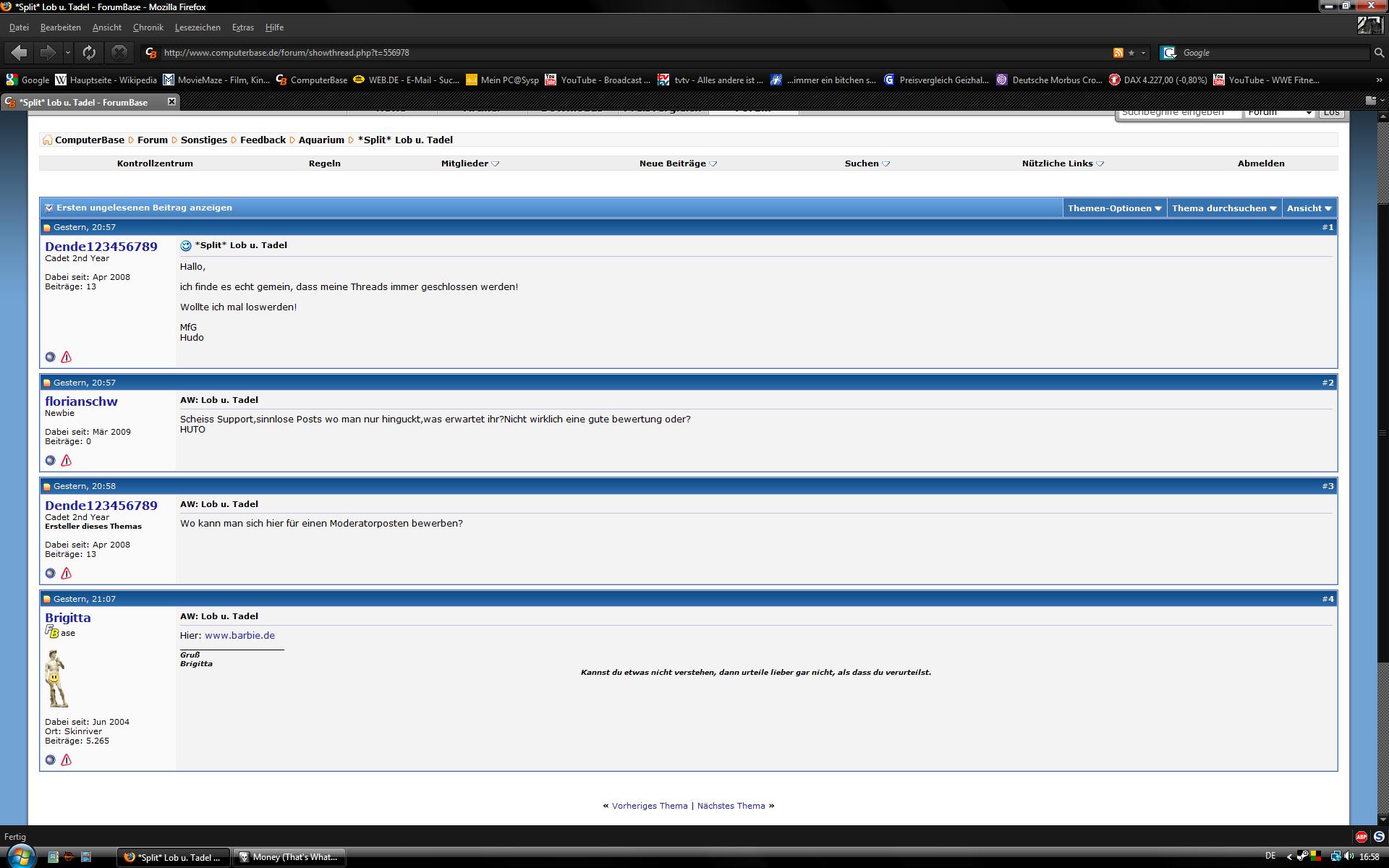Open the Chronik menu in menu bar

148,27
